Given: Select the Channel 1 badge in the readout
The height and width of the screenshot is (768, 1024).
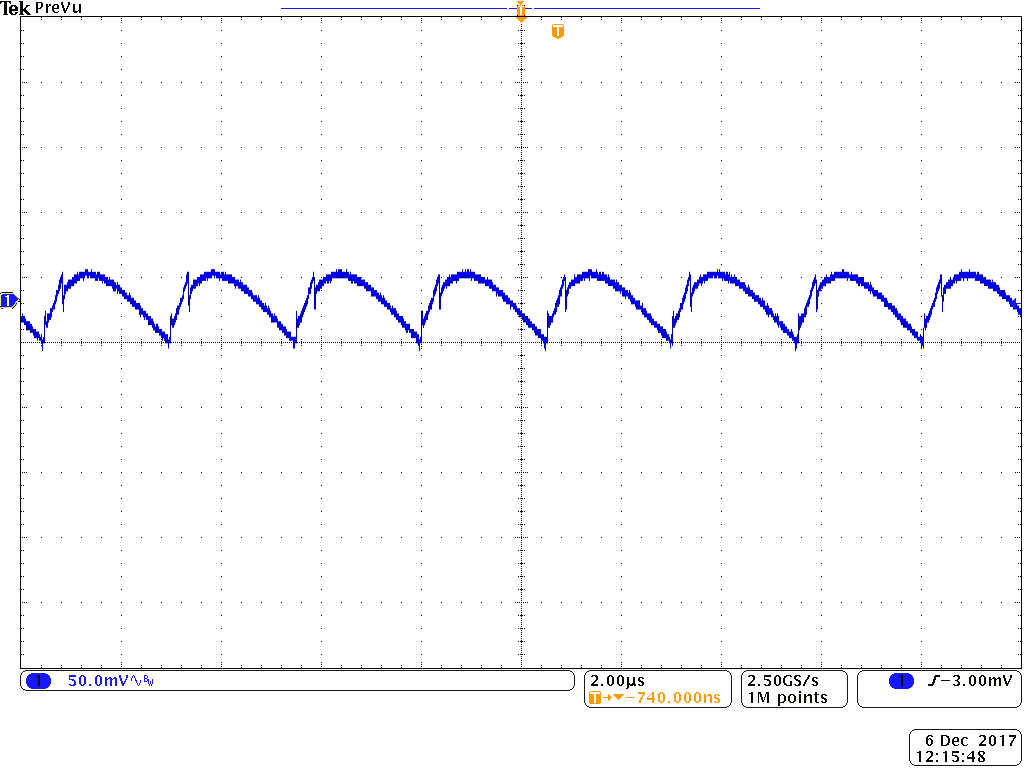Looking at the screenshot, I should [x=41, y=680].
